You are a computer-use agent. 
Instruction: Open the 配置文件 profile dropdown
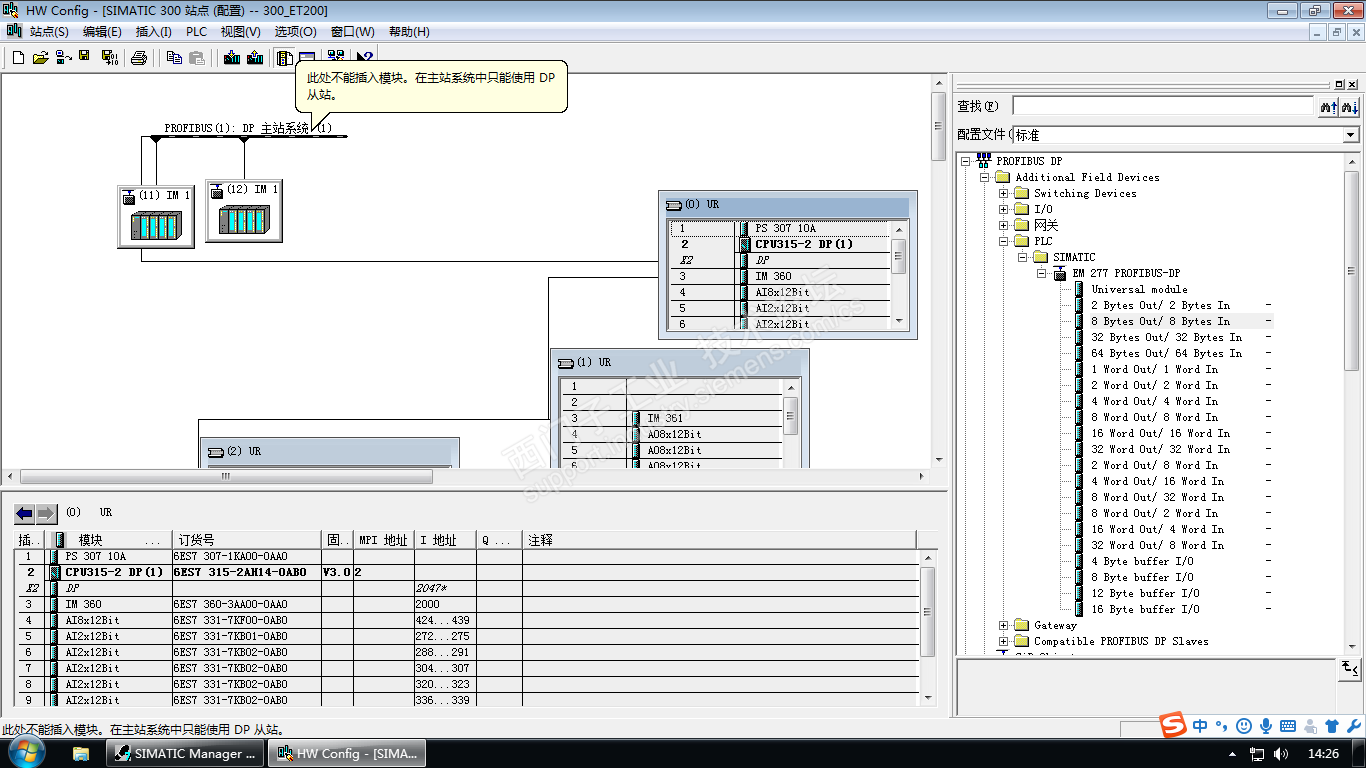pos(1350,135)
